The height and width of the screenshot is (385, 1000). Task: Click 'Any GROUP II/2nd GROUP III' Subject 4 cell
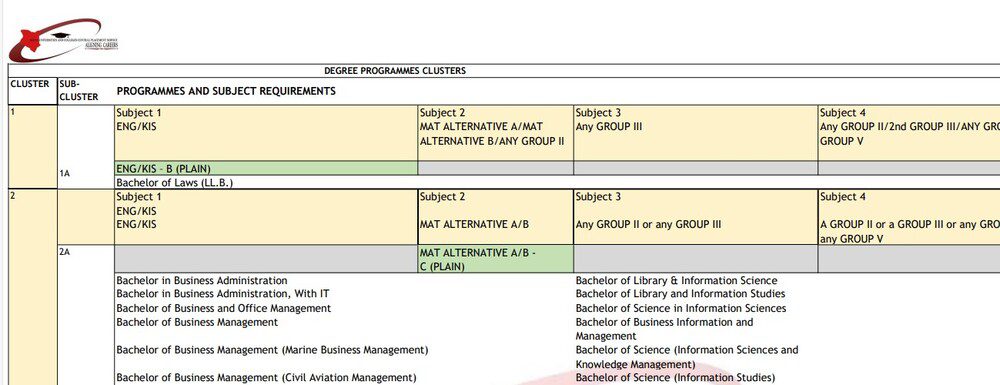point(909,133)
